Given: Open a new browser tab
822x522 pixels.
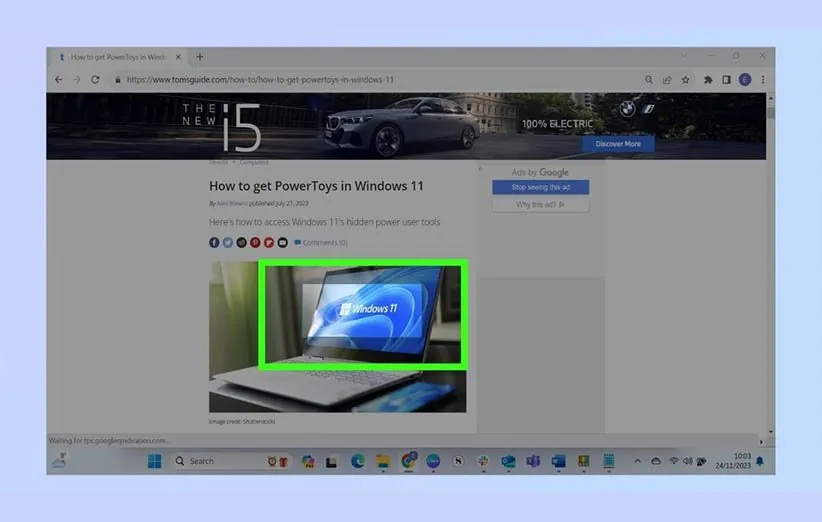Looking at the screenshot, I should tap(200, 57).
